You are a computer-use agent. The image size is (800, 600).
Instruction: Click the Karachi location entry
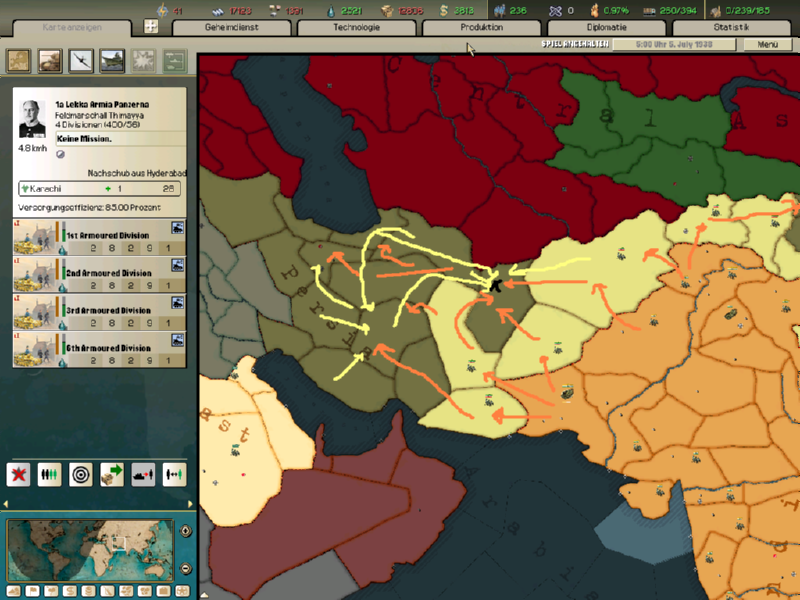pyautogui.click(x=99, y=189)
